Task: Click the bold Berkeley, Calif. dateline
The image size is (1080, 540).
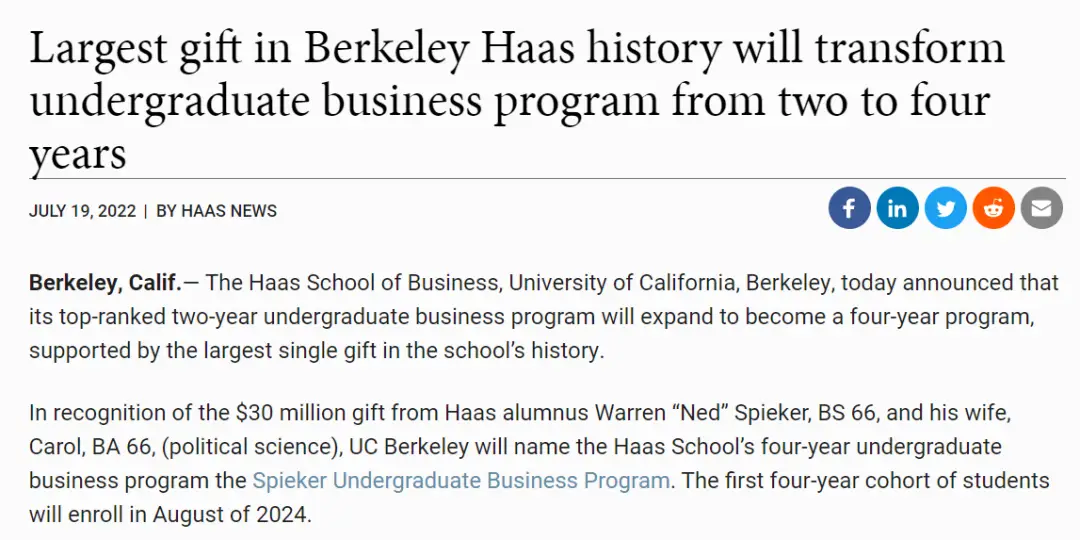Action: coord(105,283)
